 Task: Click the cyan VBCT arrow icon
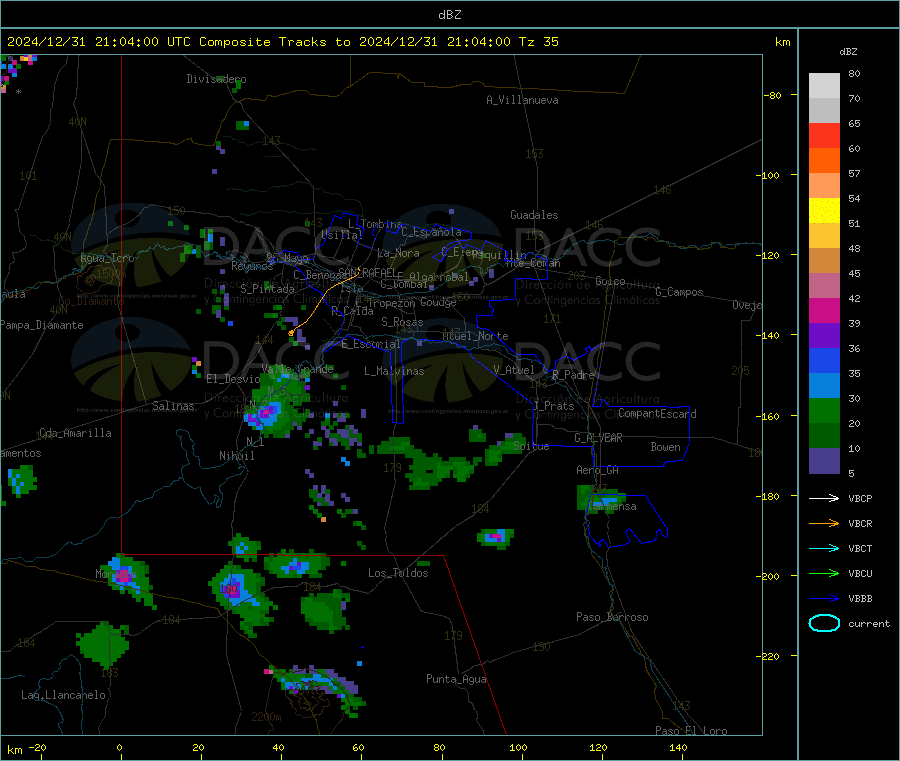coord(824,548)
